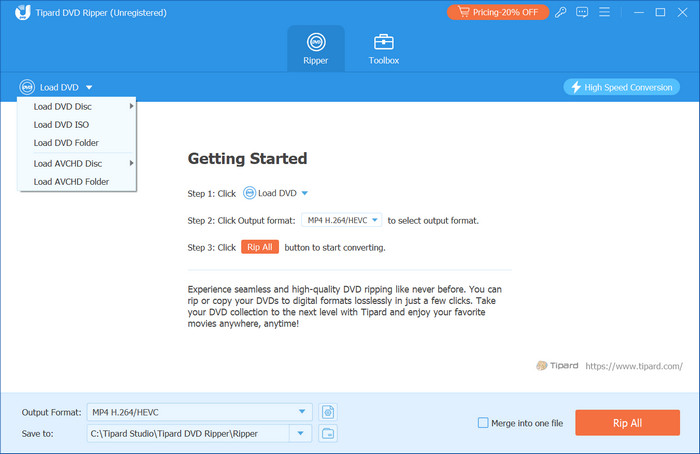This screenshot has width=700, height=454.
Task: Click the Tipard app logo in title bar
Action: 22,12
